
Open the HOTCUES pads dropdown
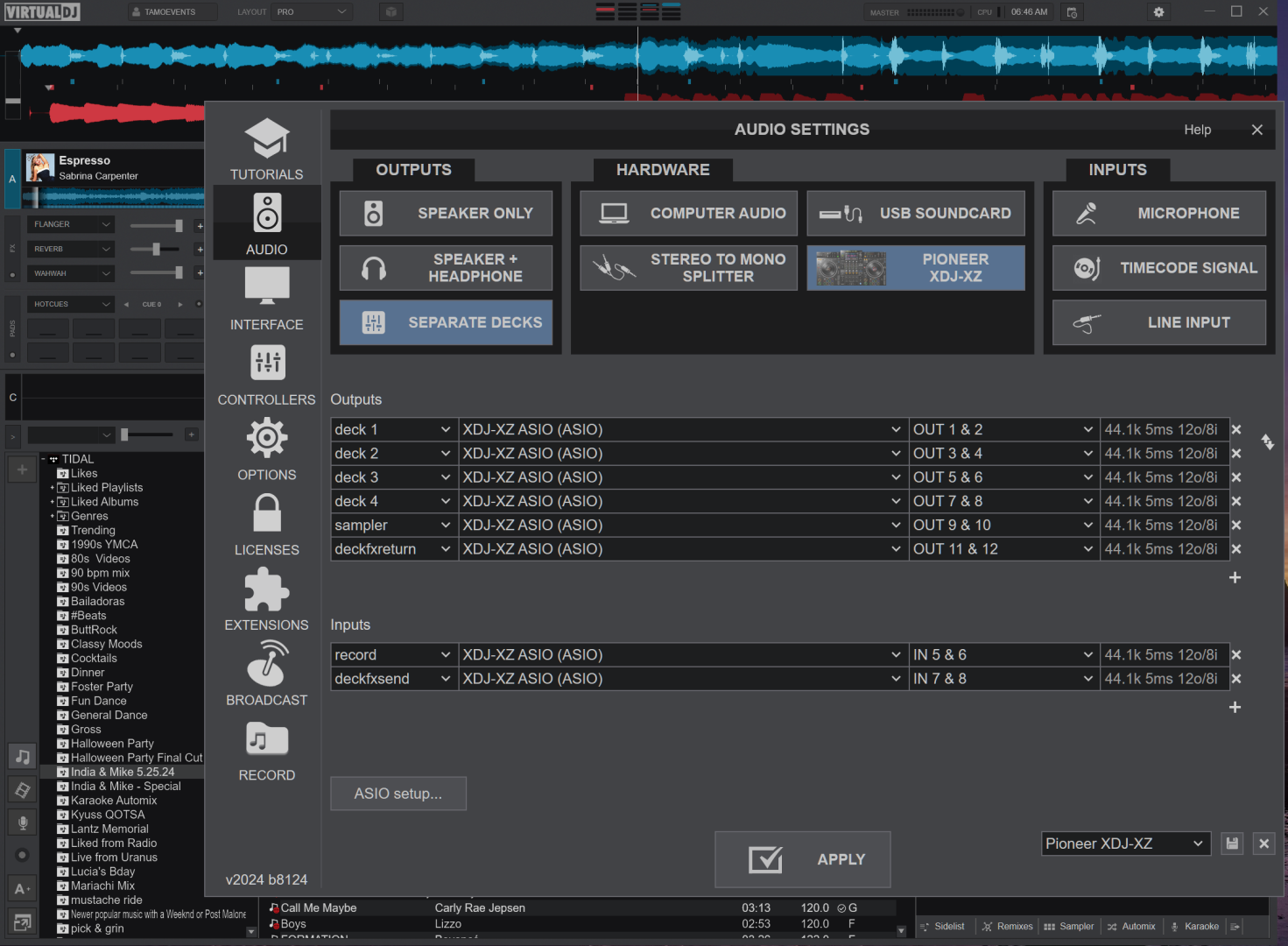click(x=70, y=304)
